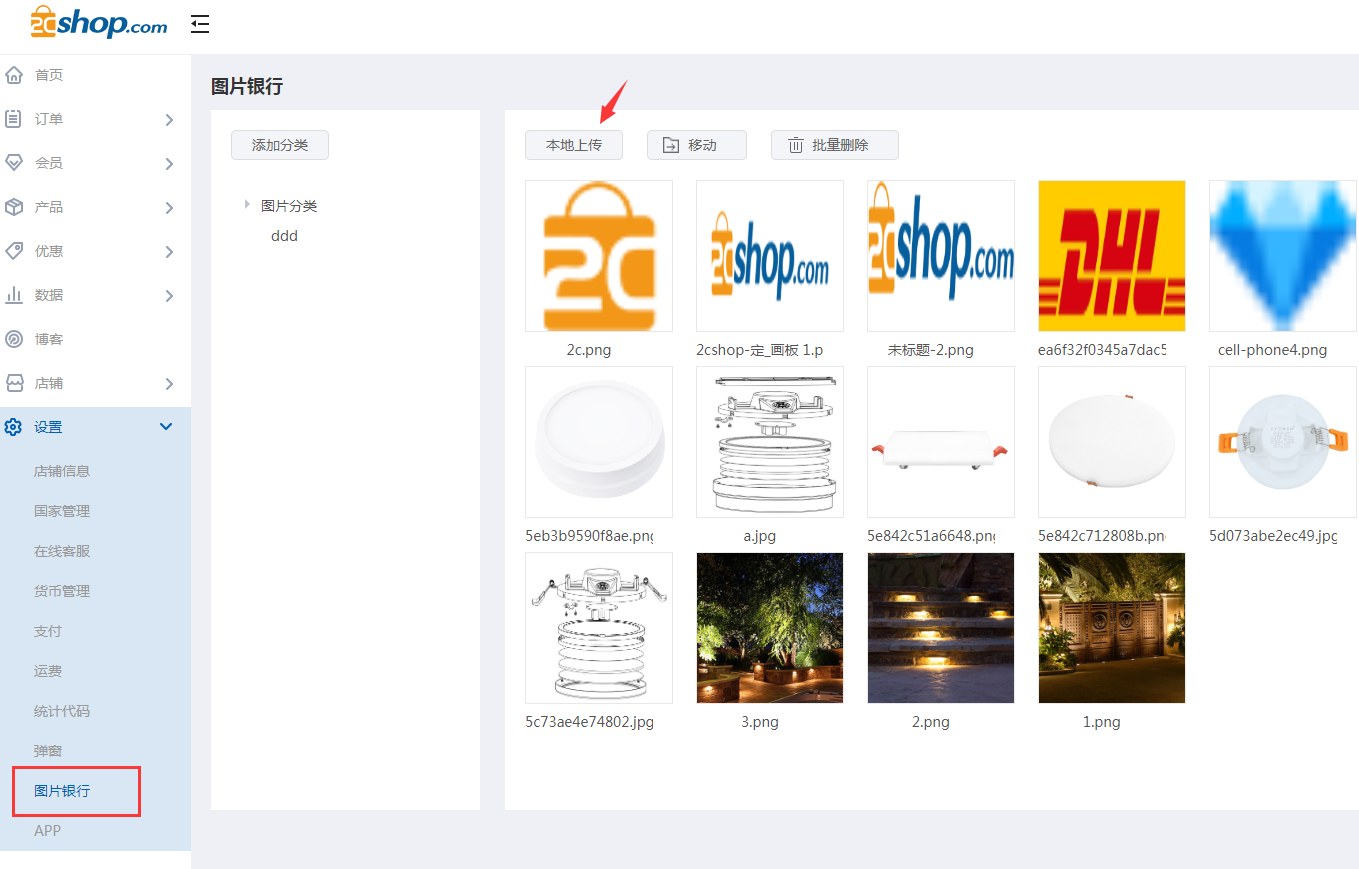Open 统计代码 settings page

62,711
